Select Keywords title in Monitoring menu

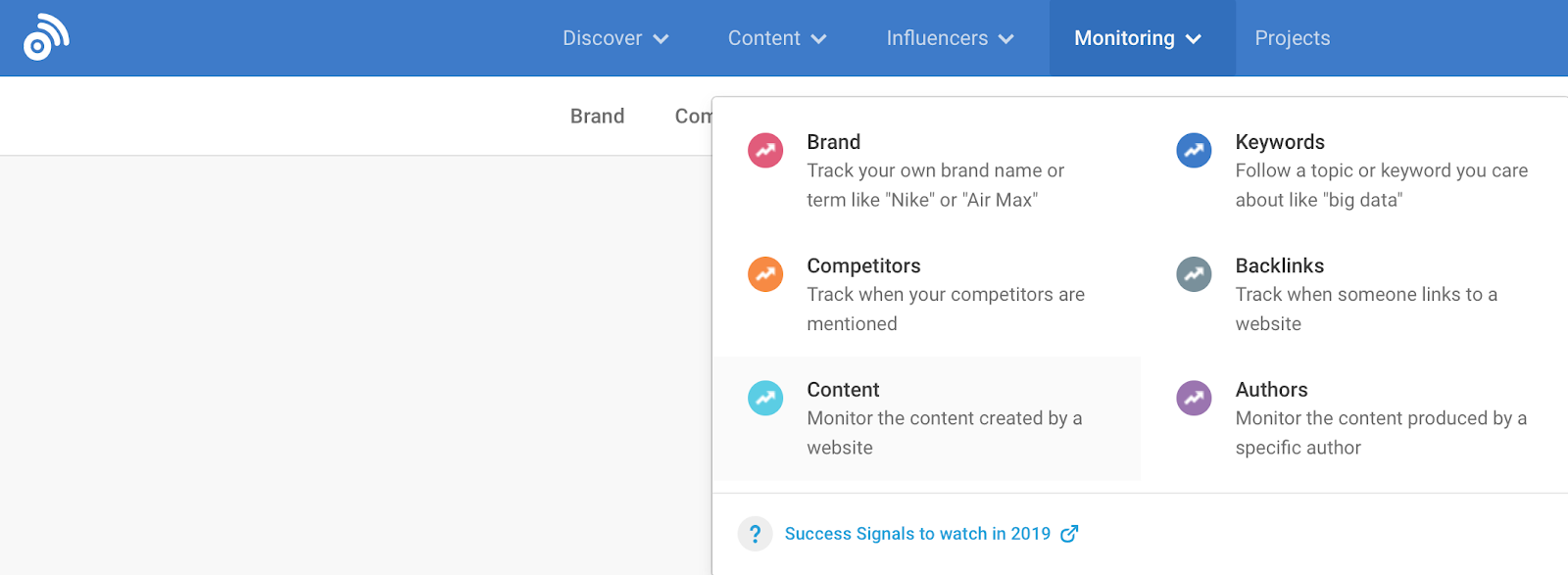1279,142
